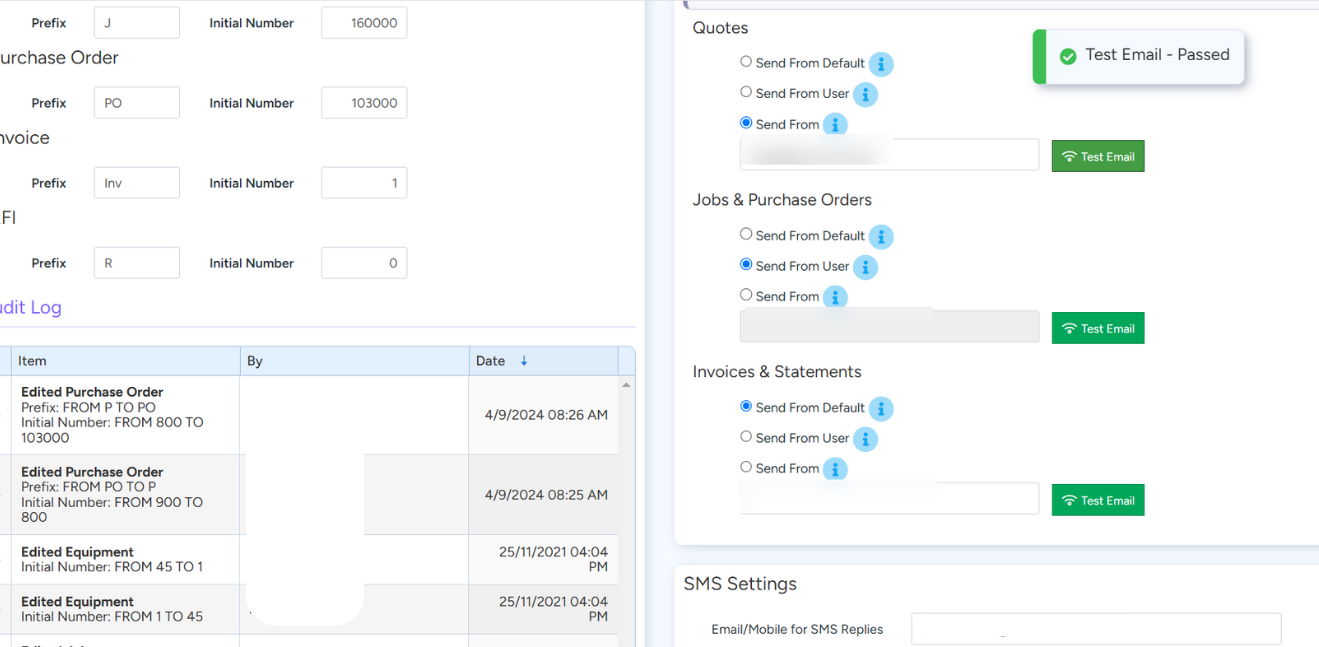This screenshot has width=1319, height=647.
Task: Click info icon beside Quotes Send From User
Action: [865, 95]
